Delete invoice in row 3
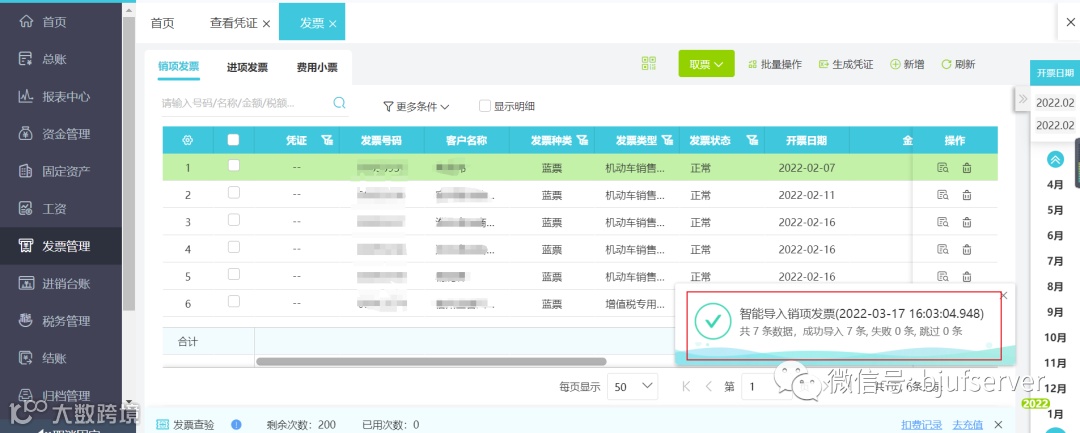1080x433 pixels. click(x=967, y=222)
